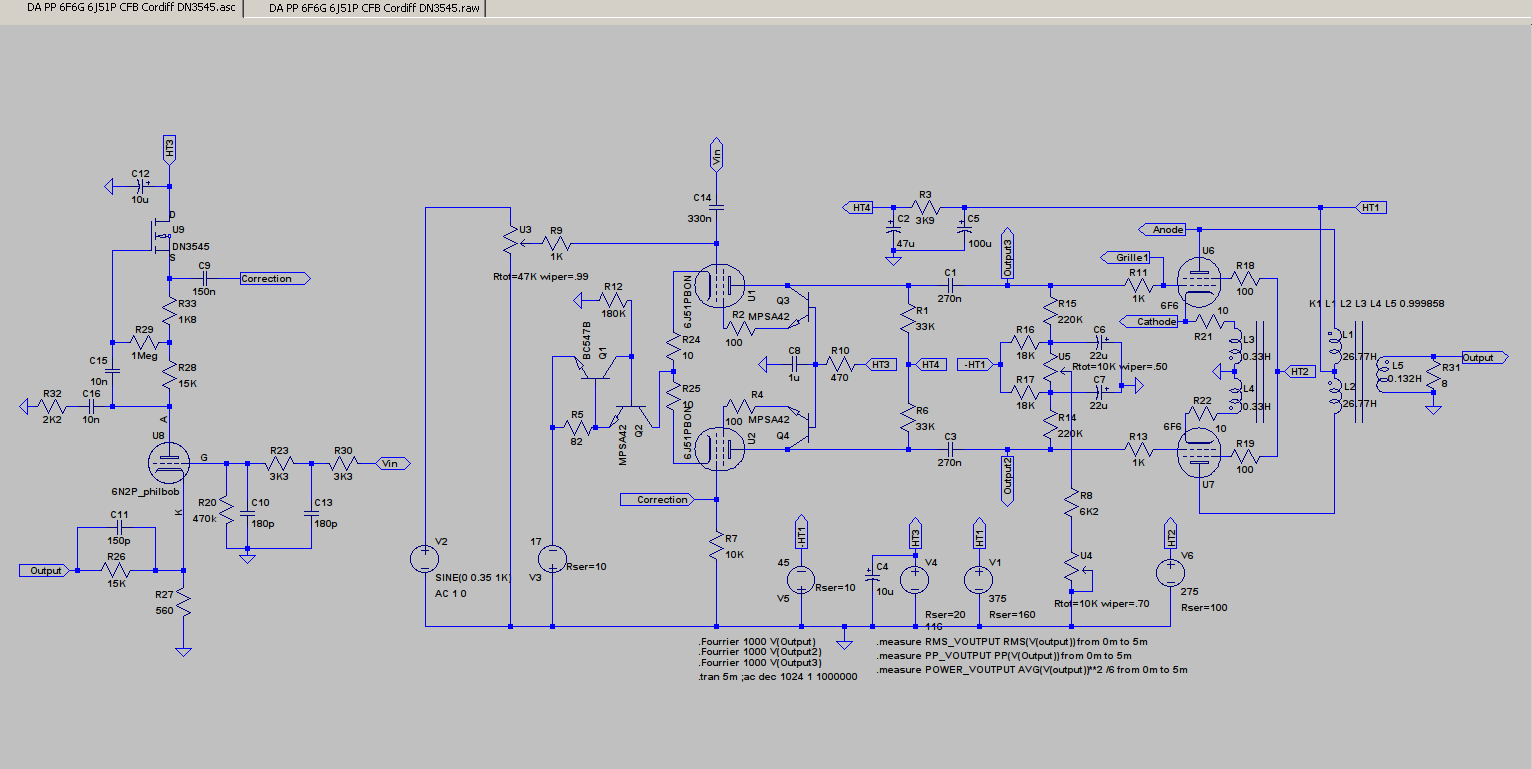Select the V3 17V voltage source symbol
Image resolution: width=1532 pixels, height=769 pixels.
tap(552, 558)
